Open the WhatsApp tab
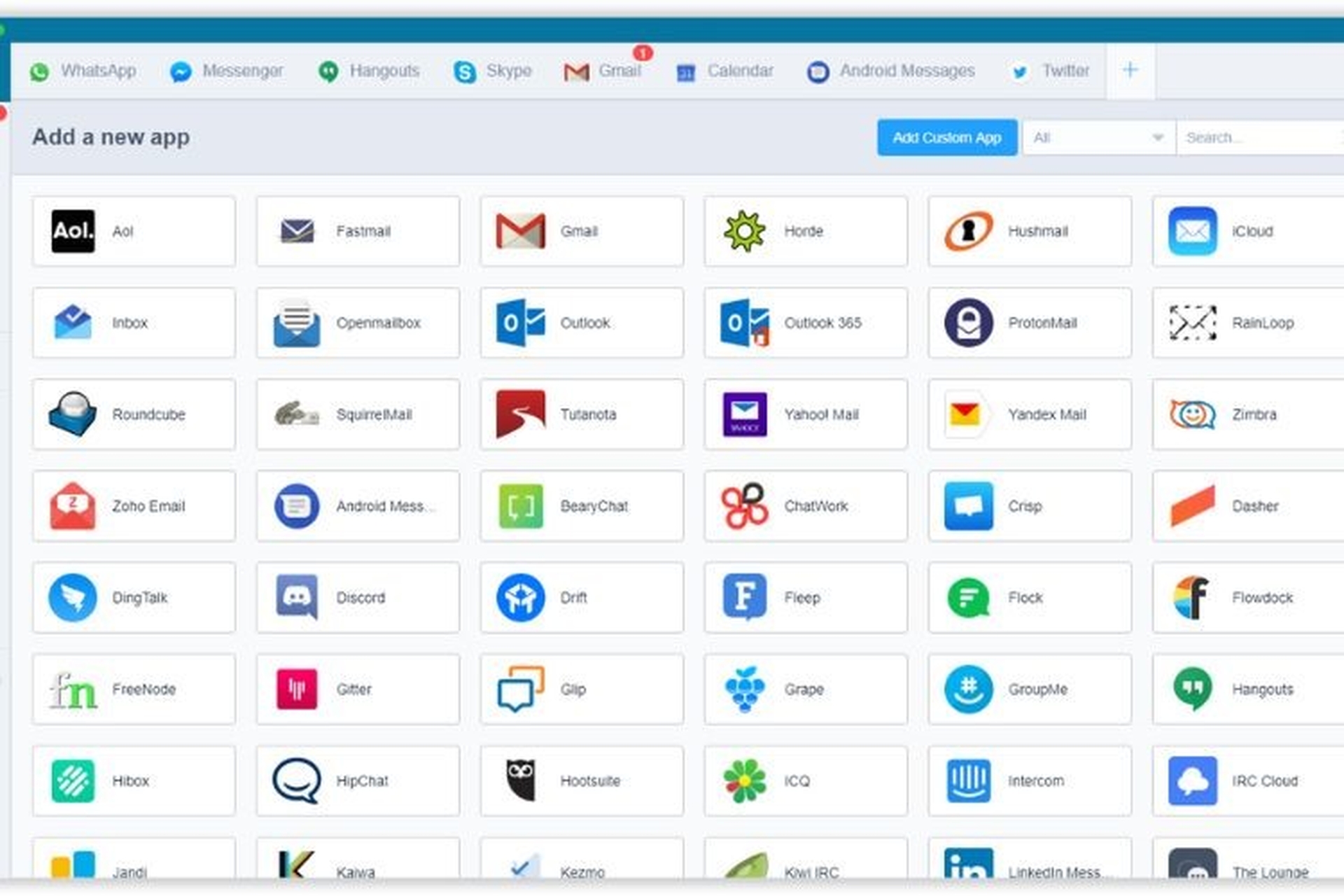This screenshot has width=1344, height=896. click(x=83, y=71)
